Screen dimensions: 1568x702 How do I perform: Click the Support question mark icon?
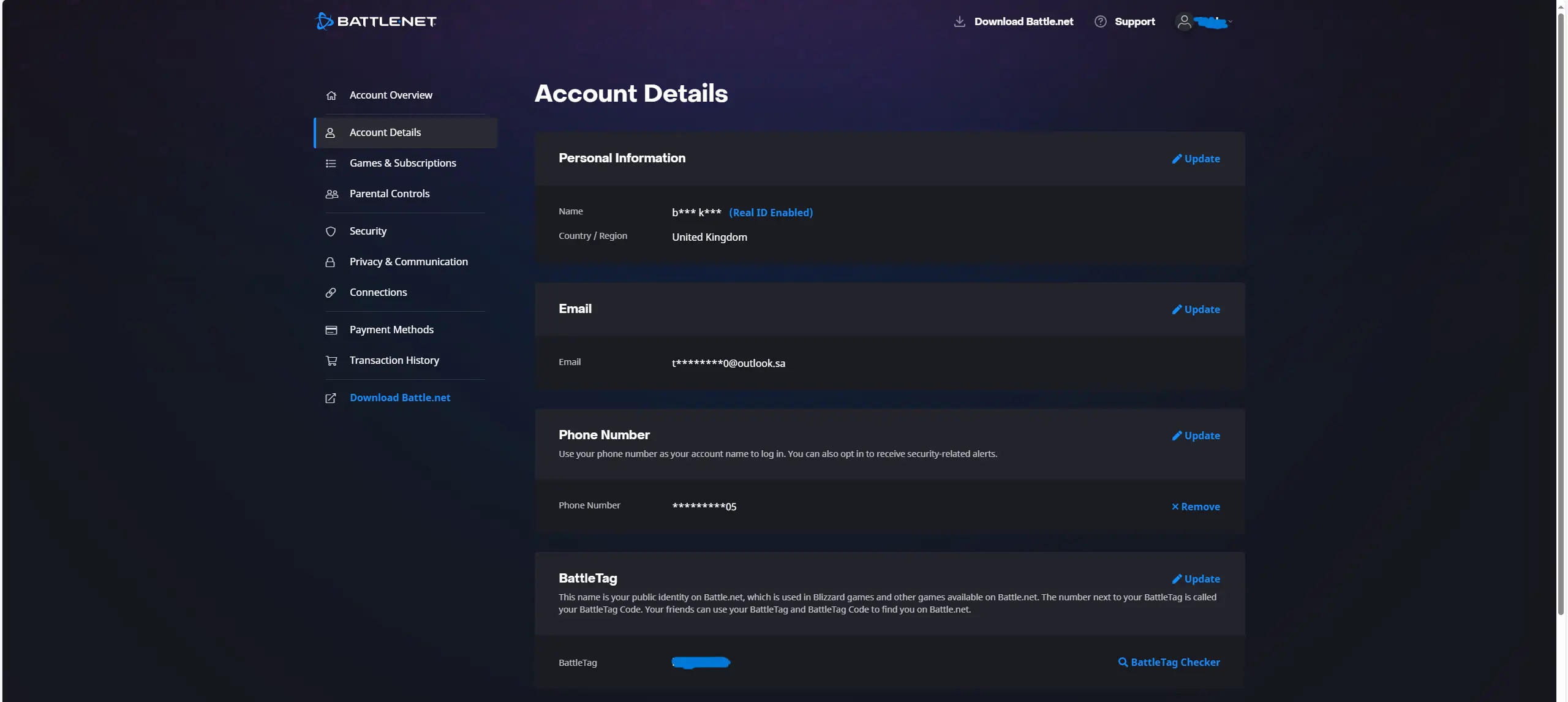coord(1100,21)
